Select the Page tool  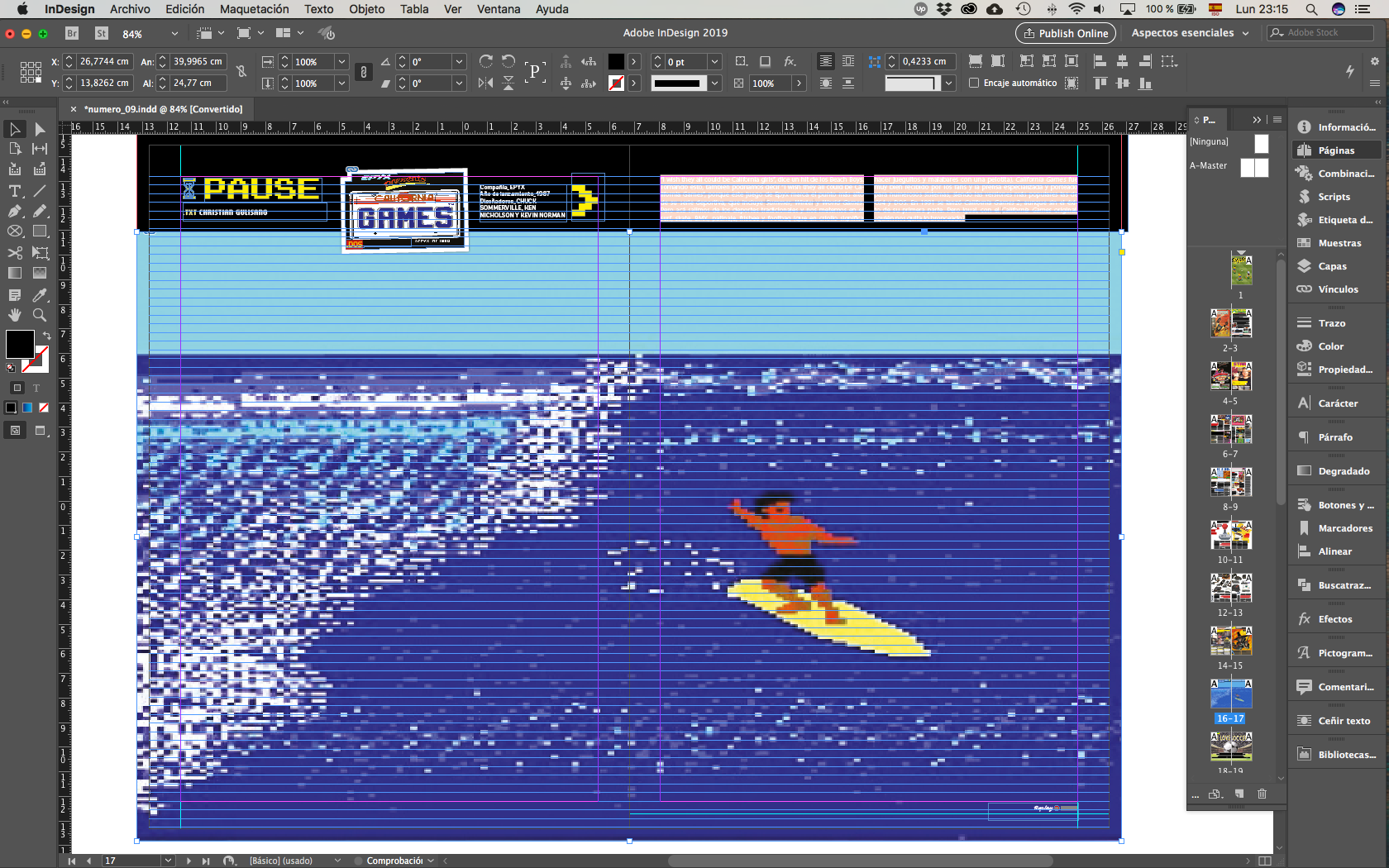click(x=14, y=149)
